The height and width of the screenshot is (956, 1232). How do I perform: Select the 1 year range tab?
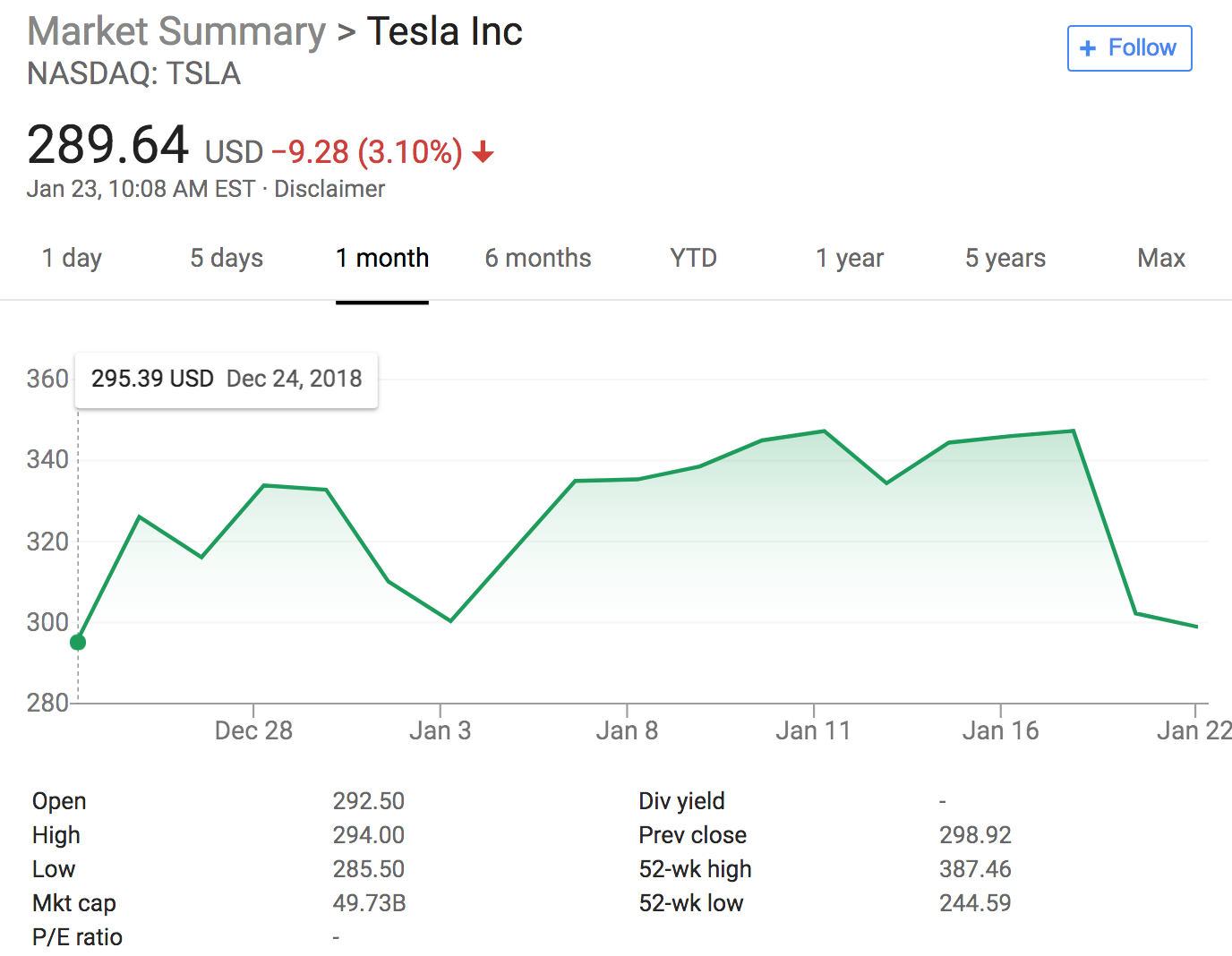click(850, 259)
